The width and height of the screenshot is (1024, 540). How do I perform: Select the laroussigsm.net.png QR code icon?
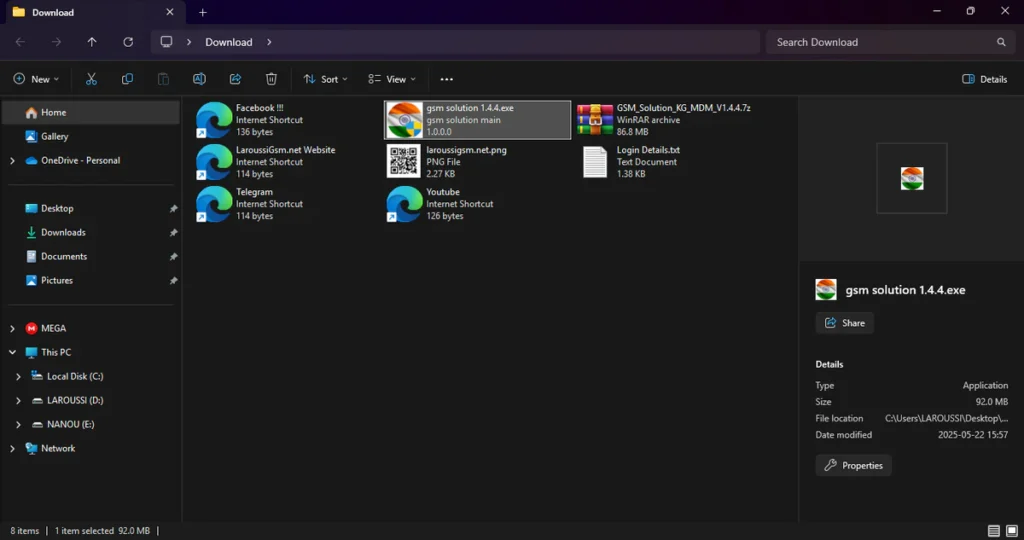pos(404,161)
